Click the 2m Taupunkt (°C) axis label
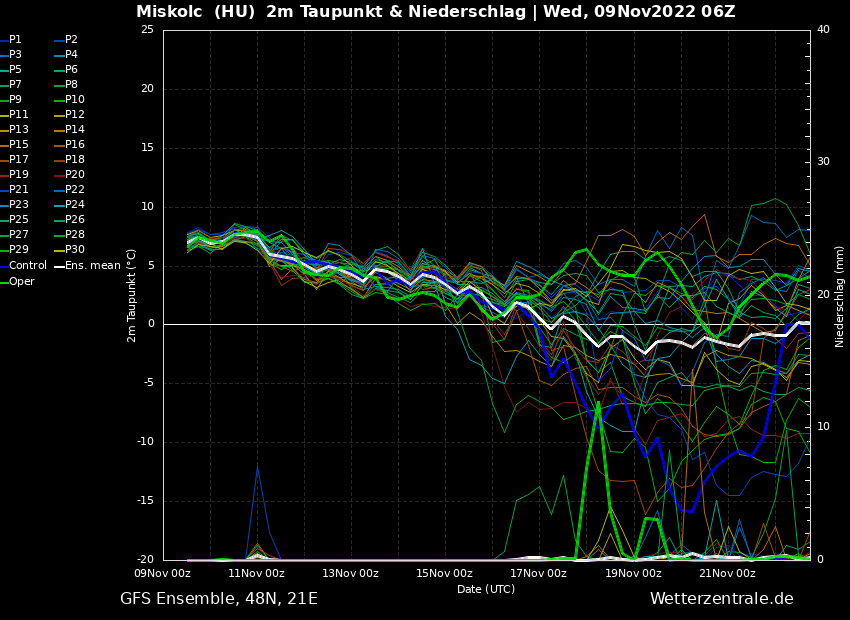 pyautogui.click(x=132, y=295)
